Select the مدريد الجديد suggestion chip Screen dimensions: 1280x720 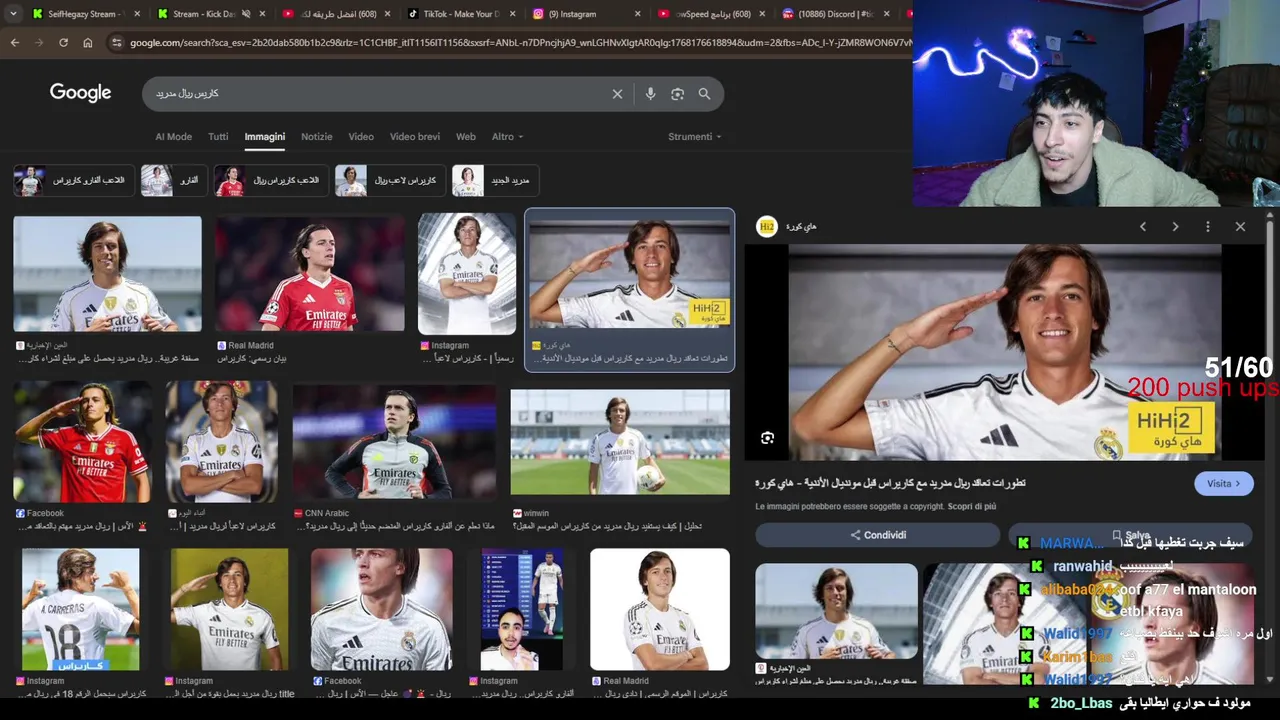tap(495, 181)
